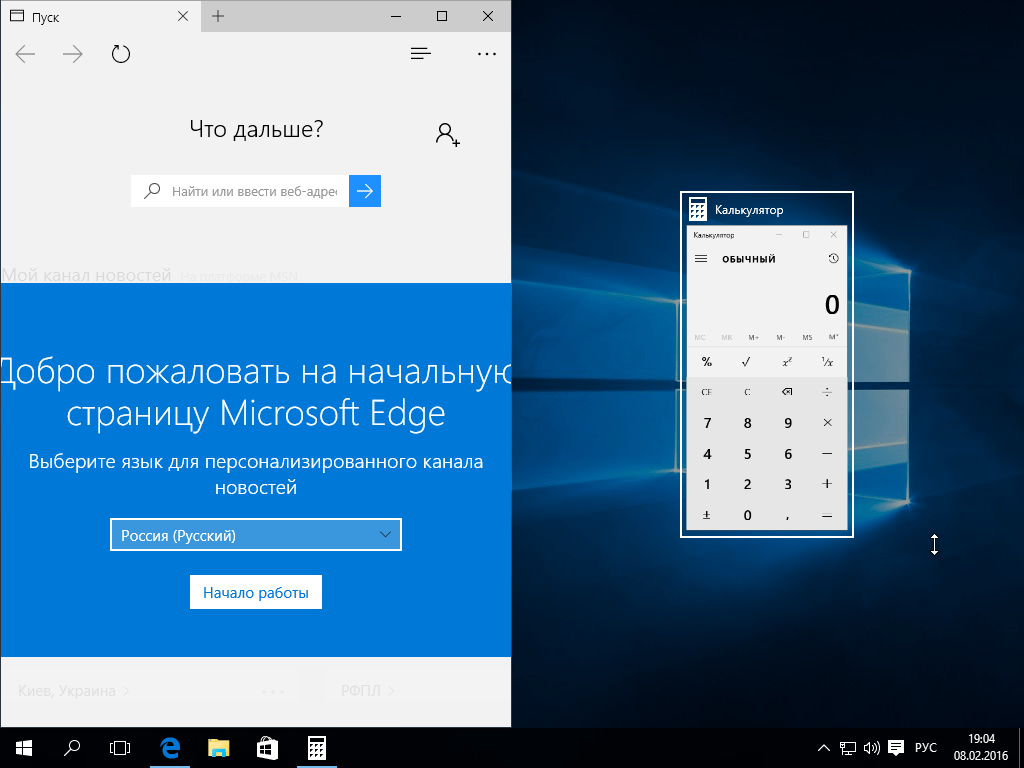Launch Store from the taskbar

(267, 747)
